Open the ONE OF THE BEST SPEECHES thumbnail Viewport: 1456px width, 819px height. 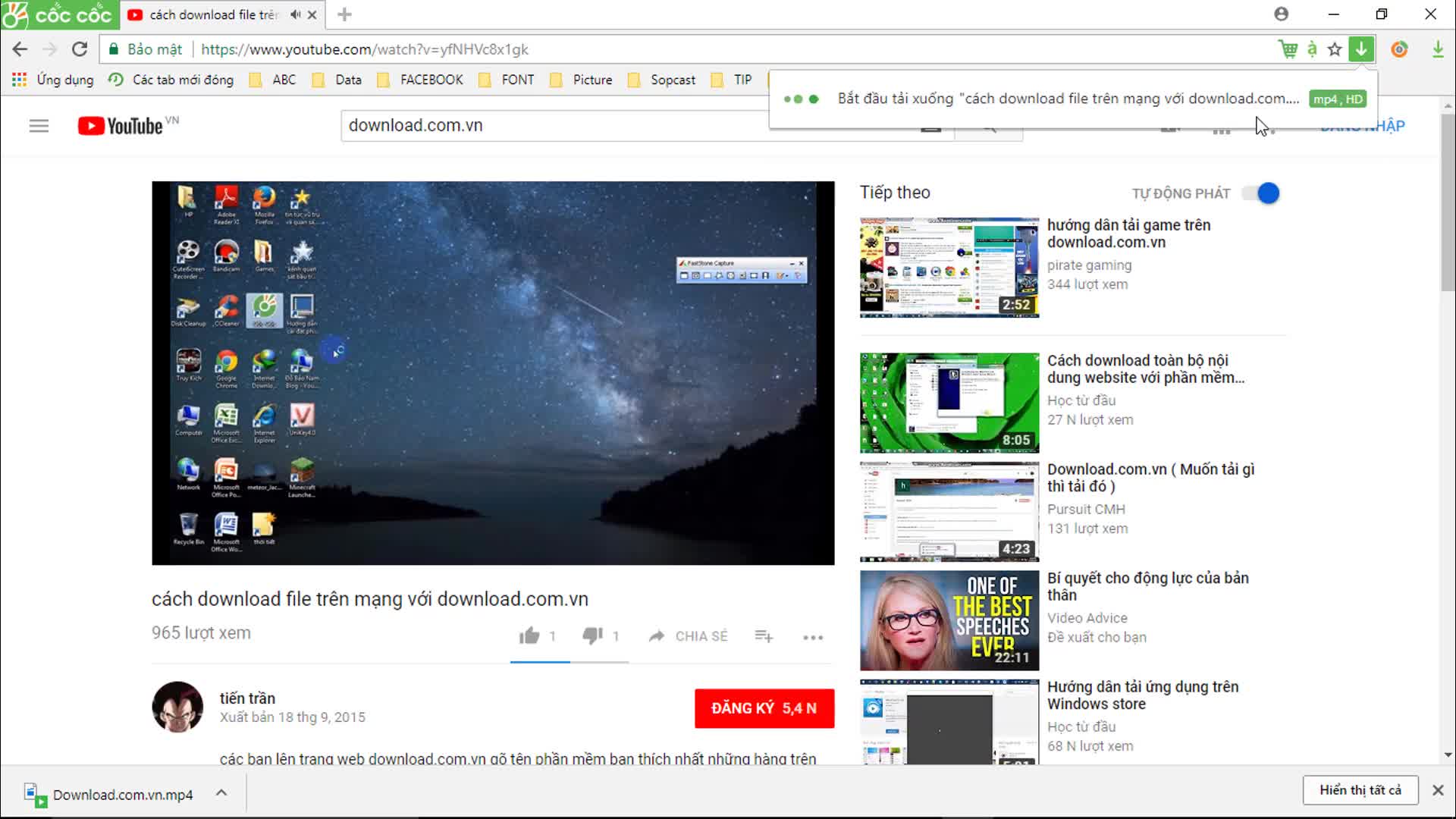pos(949,620)
